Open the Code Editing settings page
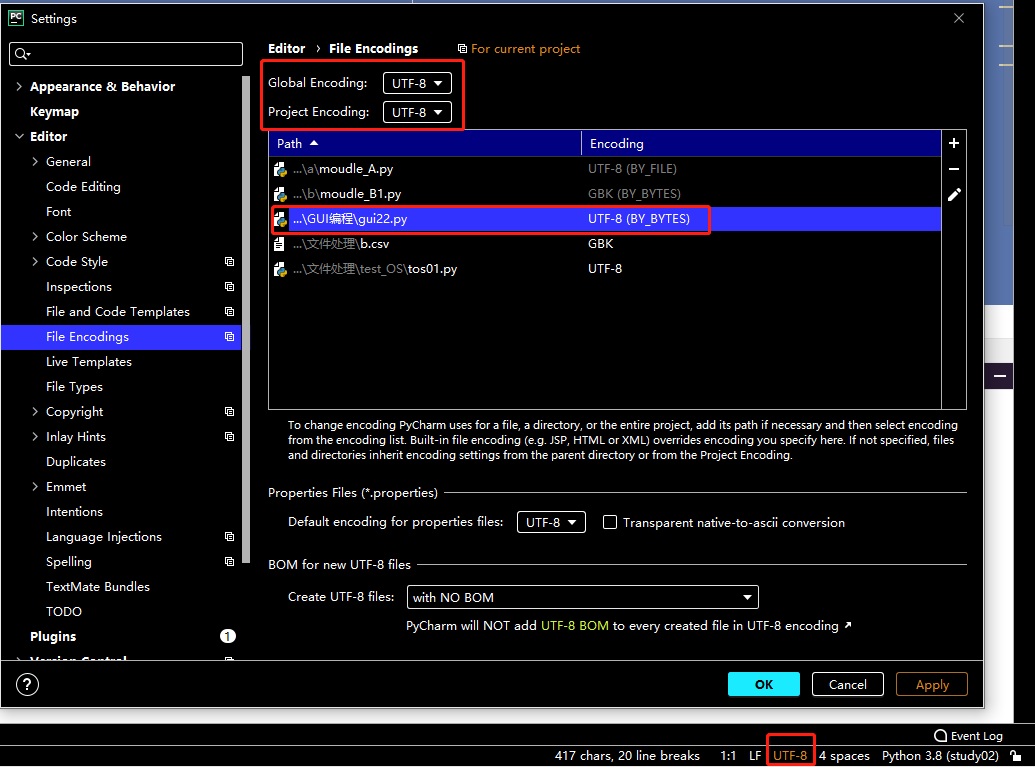The height and width of the screenshot is (767, 1035). 83,187
